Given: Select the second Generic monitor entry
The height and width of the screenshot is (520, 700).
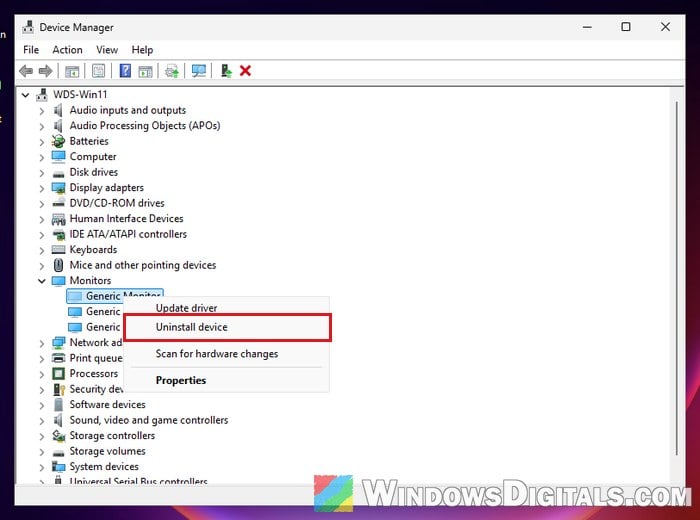Looking at the screenshot, I should 94,312.
